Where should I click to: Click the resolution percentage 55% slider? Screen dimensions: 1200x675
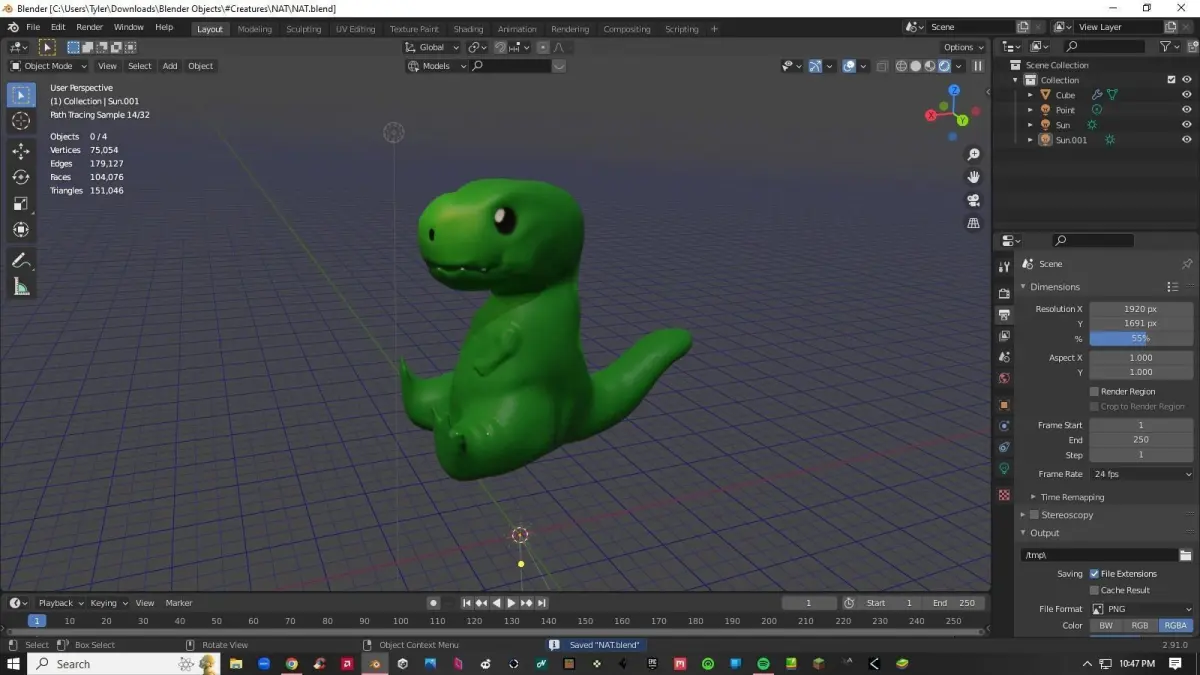tap(1141, 338)
